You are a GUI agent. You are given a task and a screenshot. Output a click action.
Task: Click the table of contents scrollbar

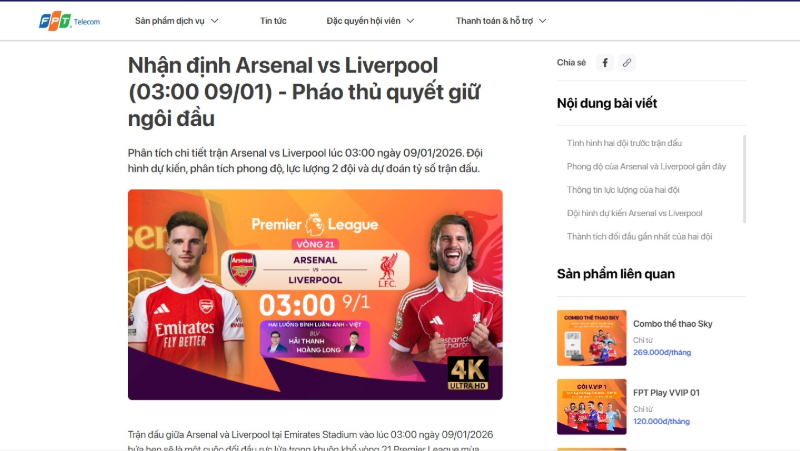click(744, 179)
